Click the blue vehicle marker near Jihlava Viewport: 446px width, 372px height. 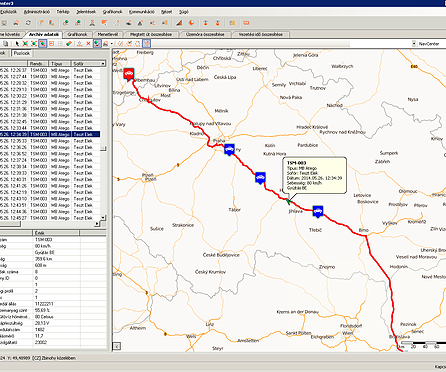click(318, 211)
